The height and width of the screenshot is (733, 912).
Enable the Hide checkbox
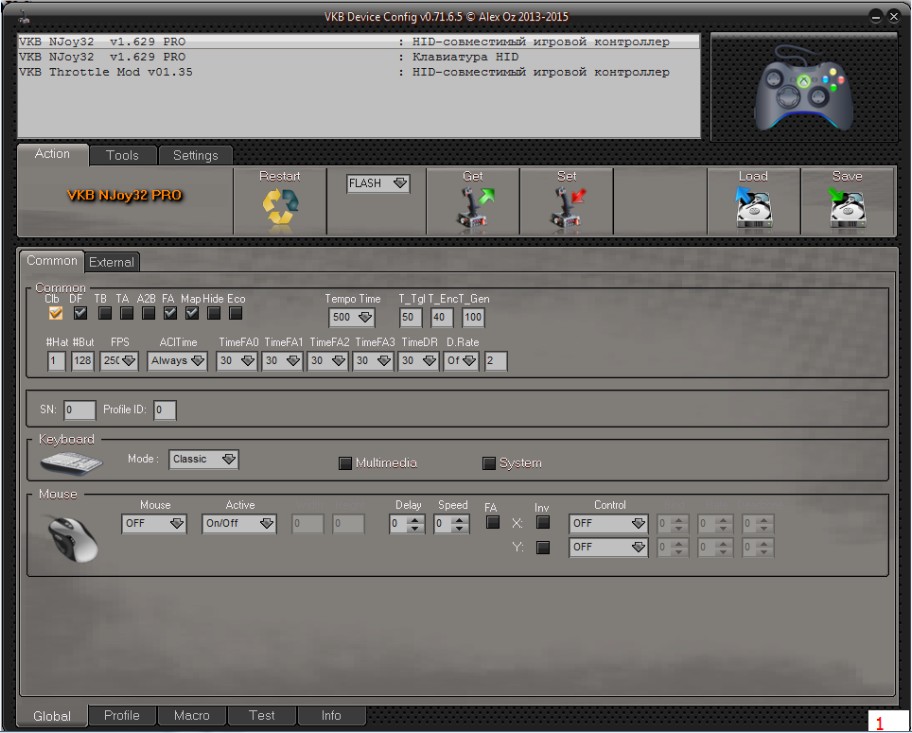213,313
